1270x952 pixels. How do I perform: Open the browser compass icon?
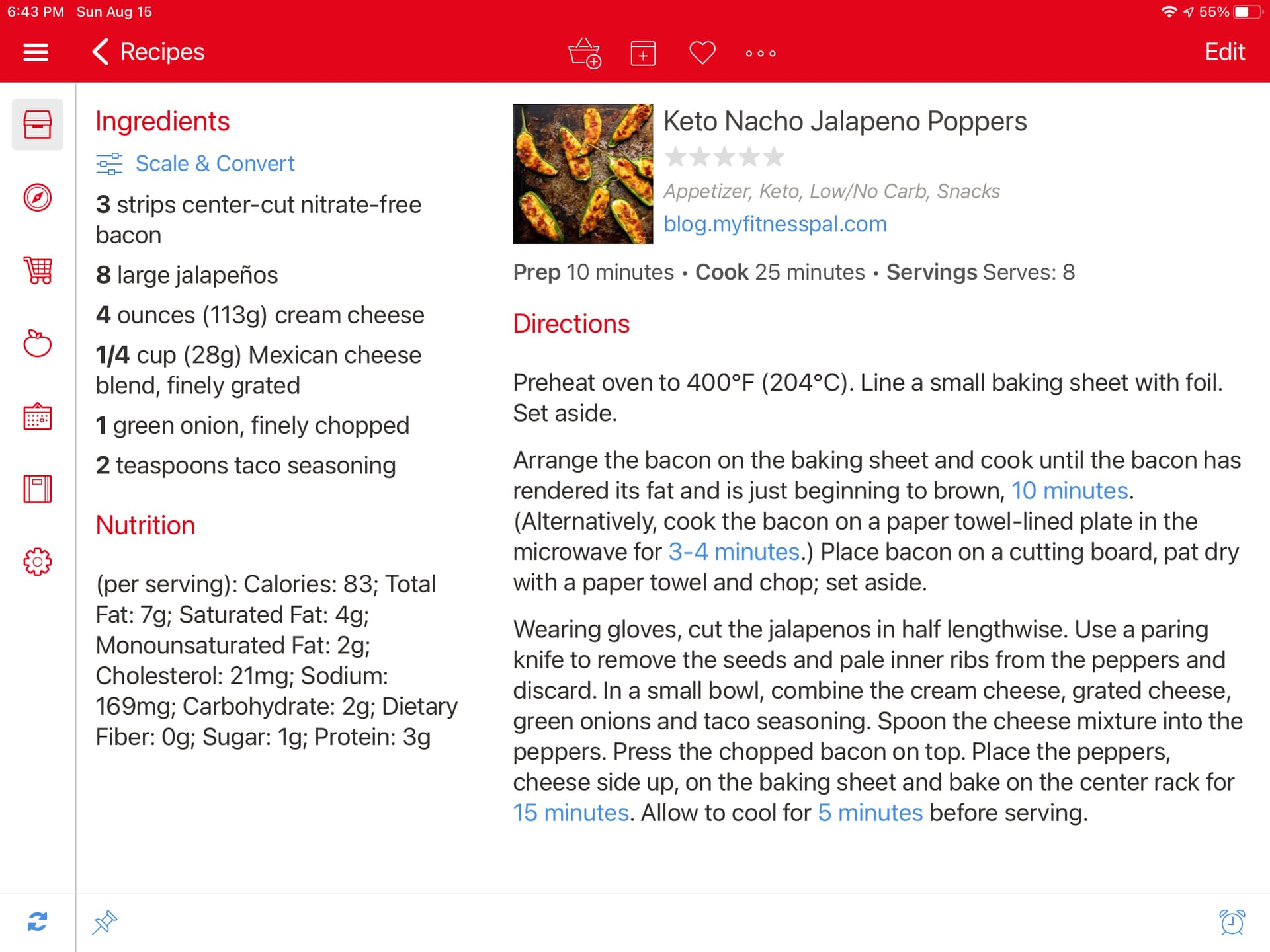[x=38, y=198]
